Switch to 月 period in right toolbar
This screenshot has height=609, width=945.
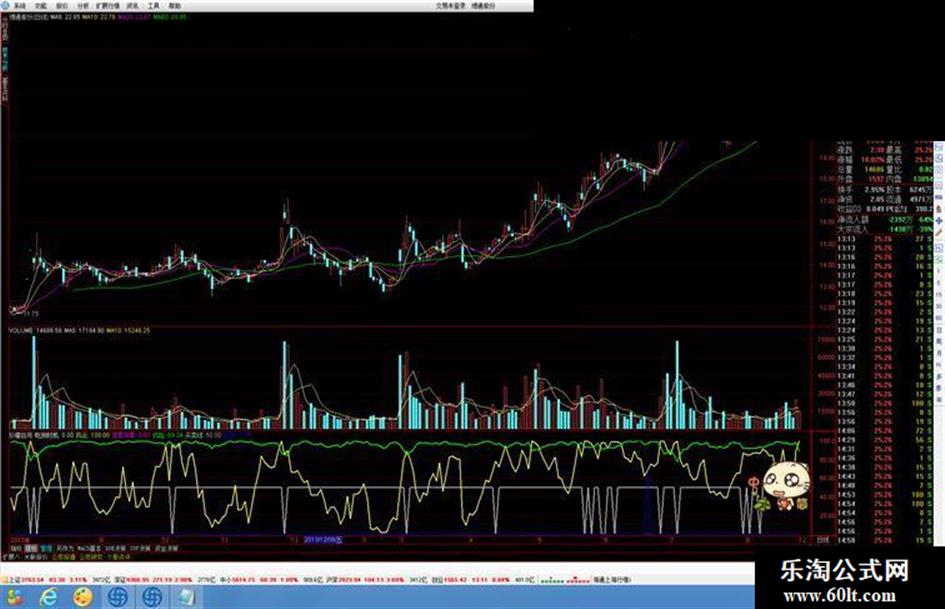pyautogui.click(x=938, y=352)
